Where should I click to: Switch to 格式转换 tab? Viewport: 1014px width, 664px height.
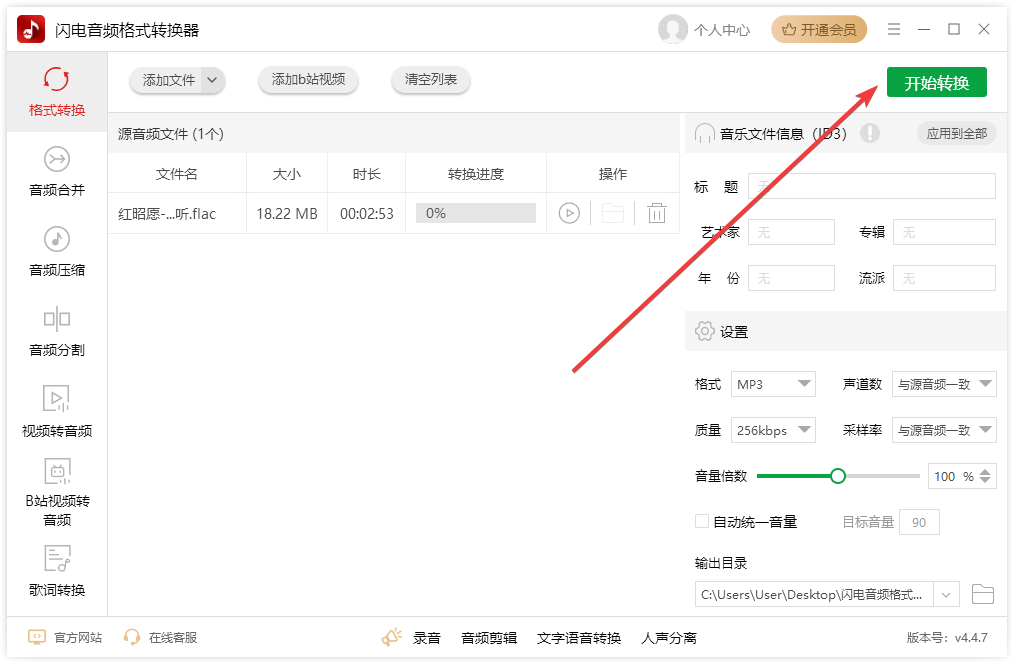[x=56, y=92]
